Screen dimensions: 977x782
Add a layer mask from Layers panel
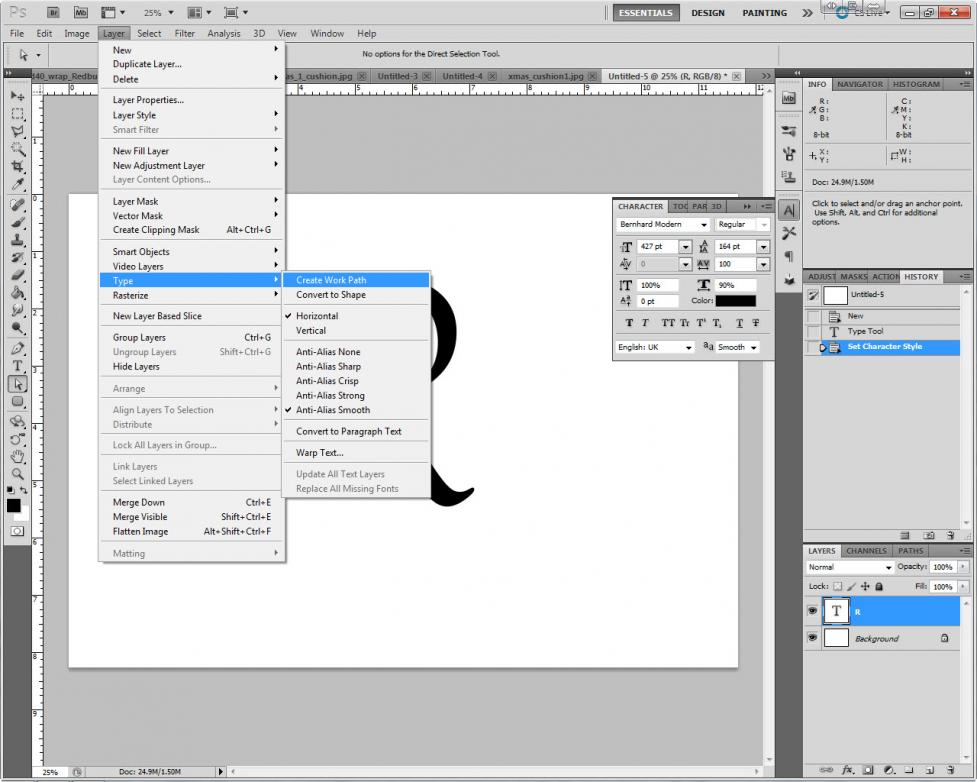coord(869,770)
